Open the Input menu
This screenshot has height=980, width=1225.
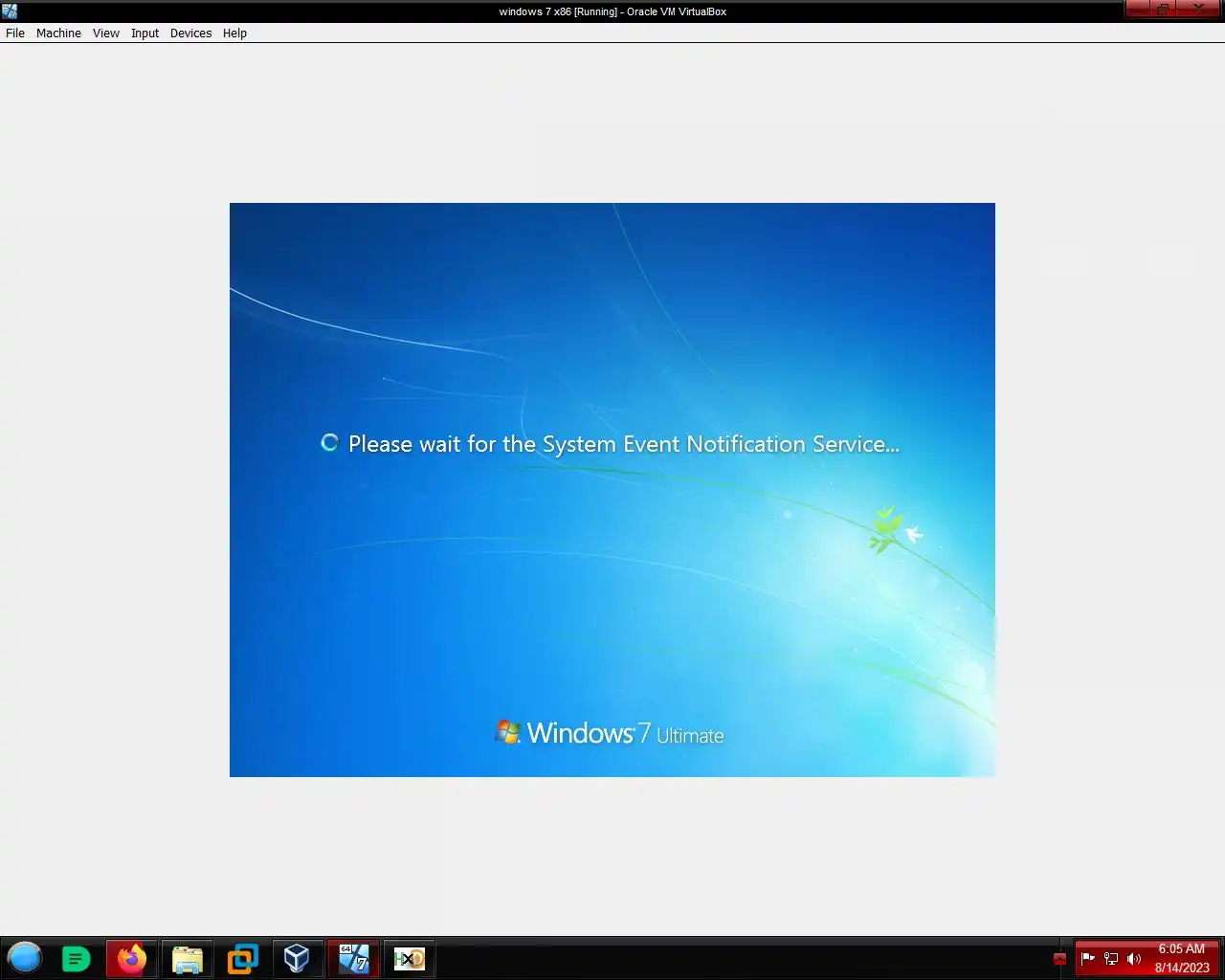(x=145, y=33)
